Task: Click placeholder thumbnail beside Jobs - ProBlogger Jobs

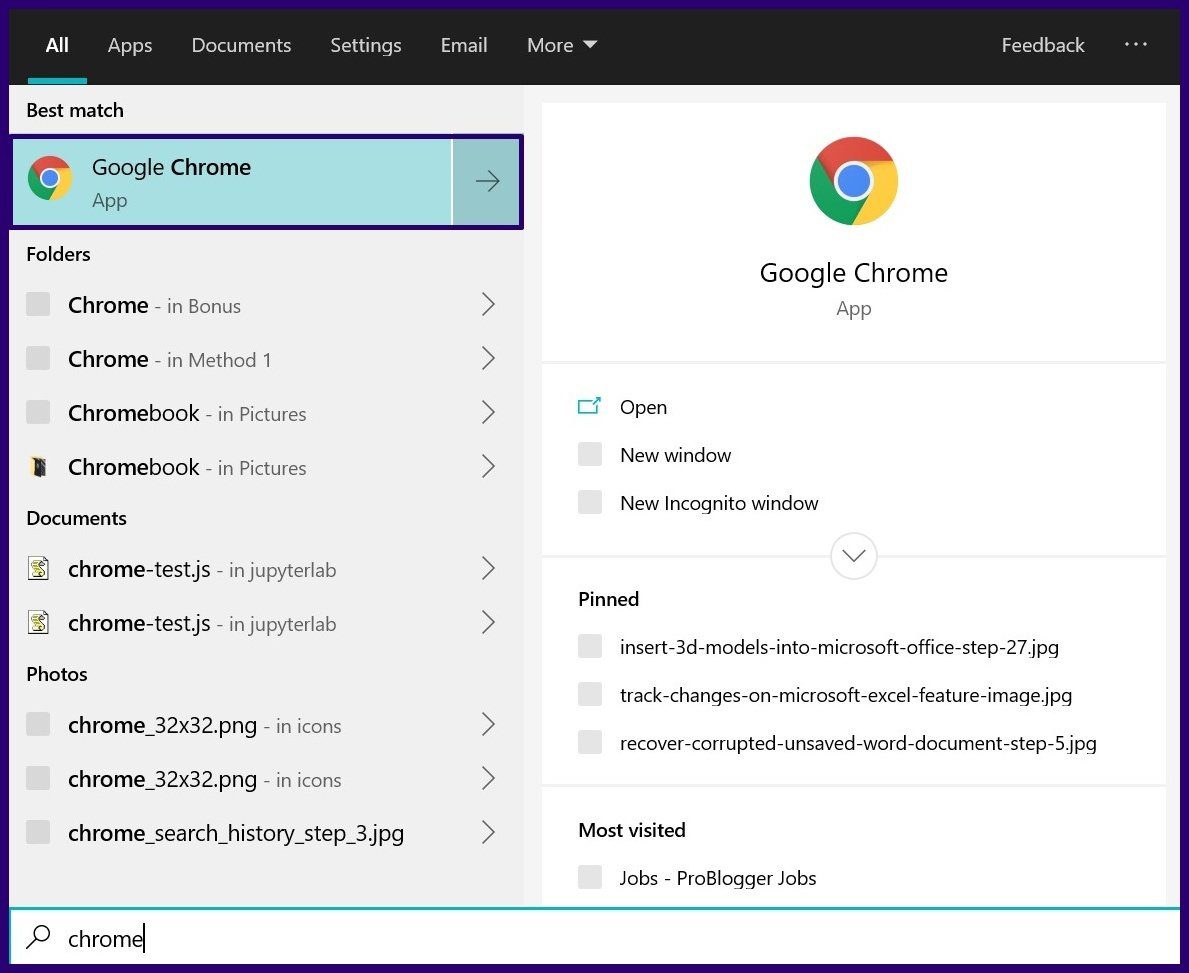Action: pyautogui.click(x=590, y=877)
